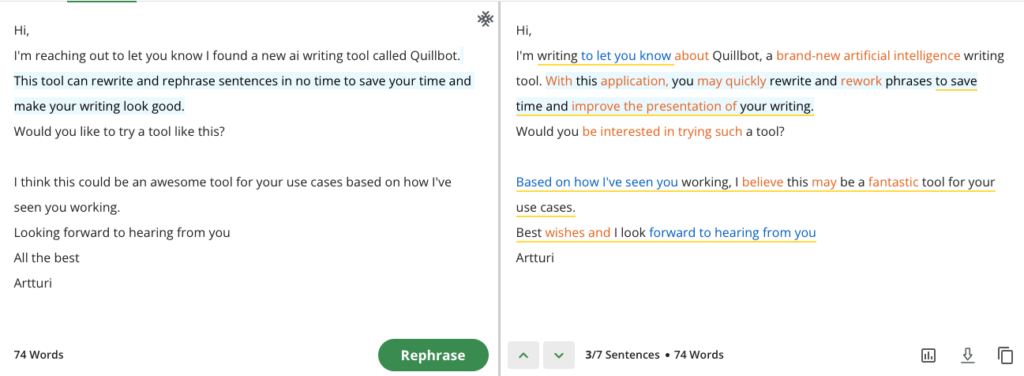The width and height of the screenshot is (1024, 376).
Task: Go to previous sentence with the up arrow
Action: pyautogui.click(x=523, y=355)
